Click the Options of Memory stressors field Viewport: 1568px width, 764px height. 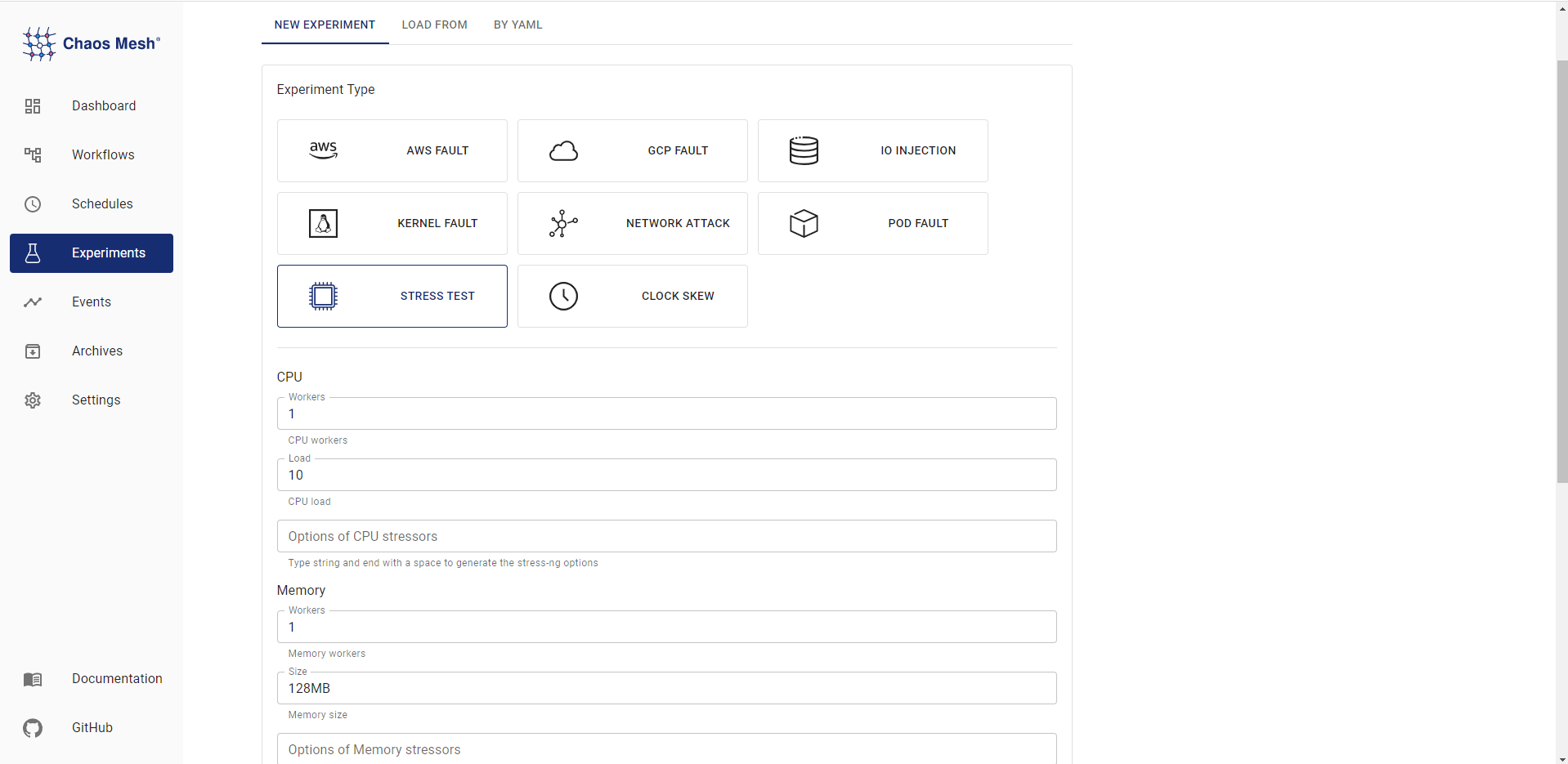pos(666,748)
